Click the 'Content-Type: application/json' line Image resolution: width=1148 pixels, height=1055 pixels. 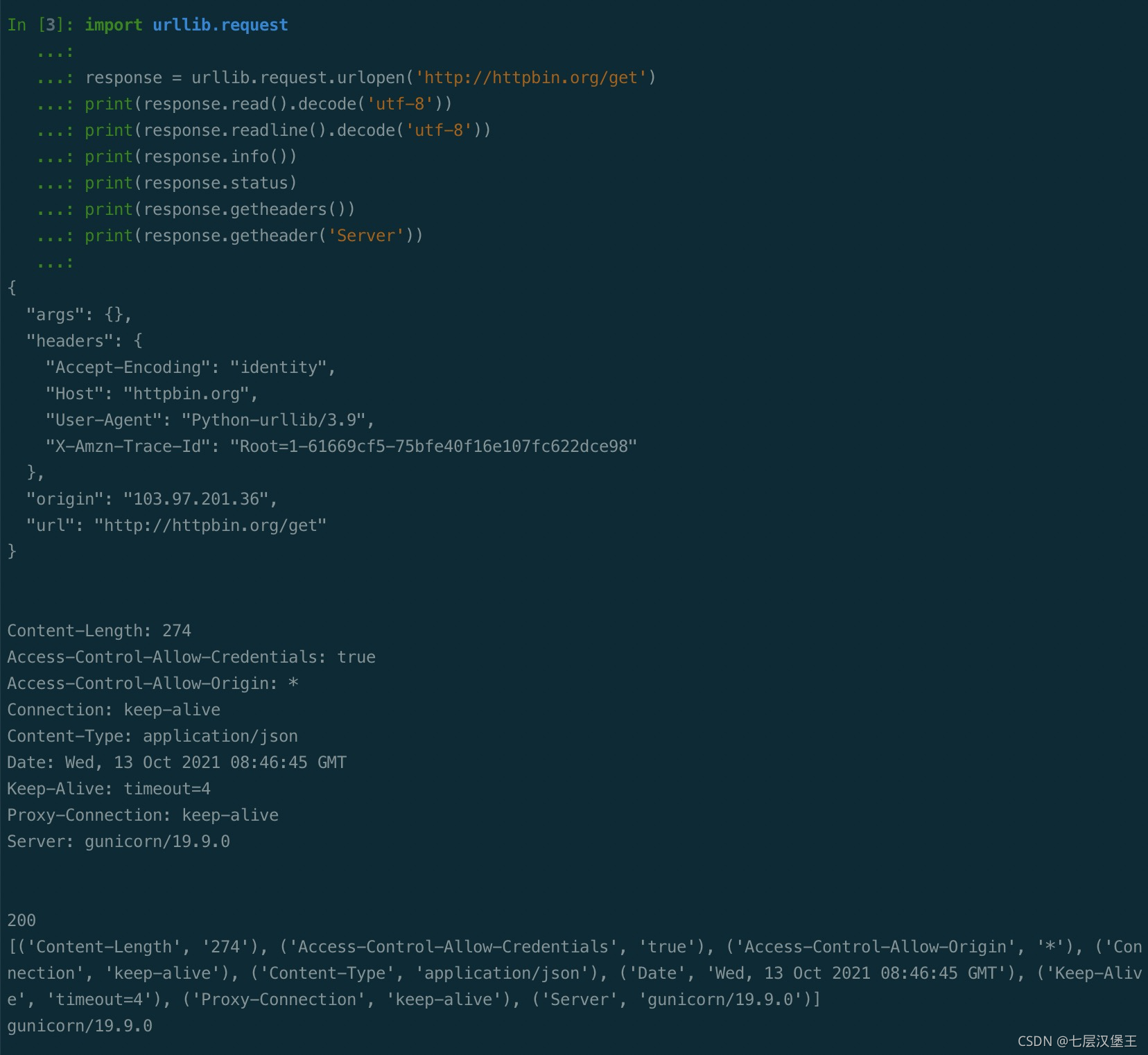click(153, 736)
